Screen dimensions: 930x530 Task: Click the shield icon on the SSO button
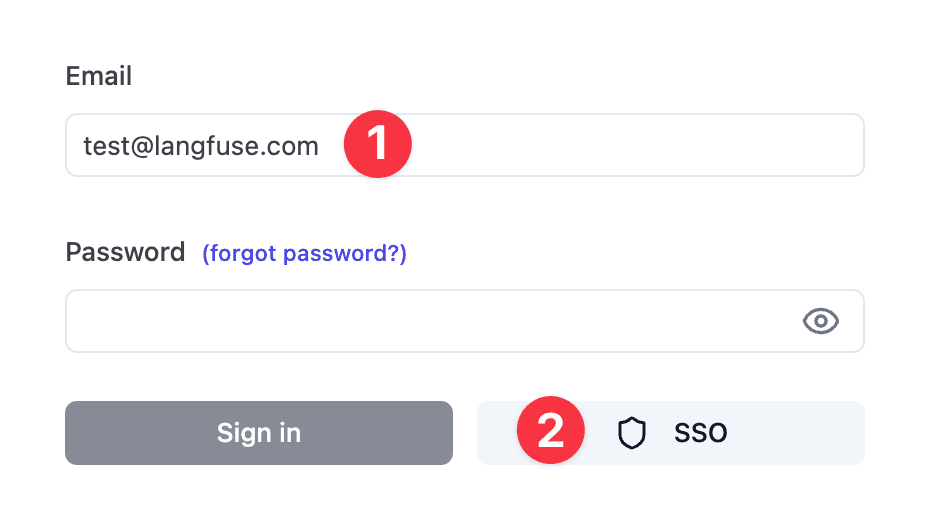(631, 433)
